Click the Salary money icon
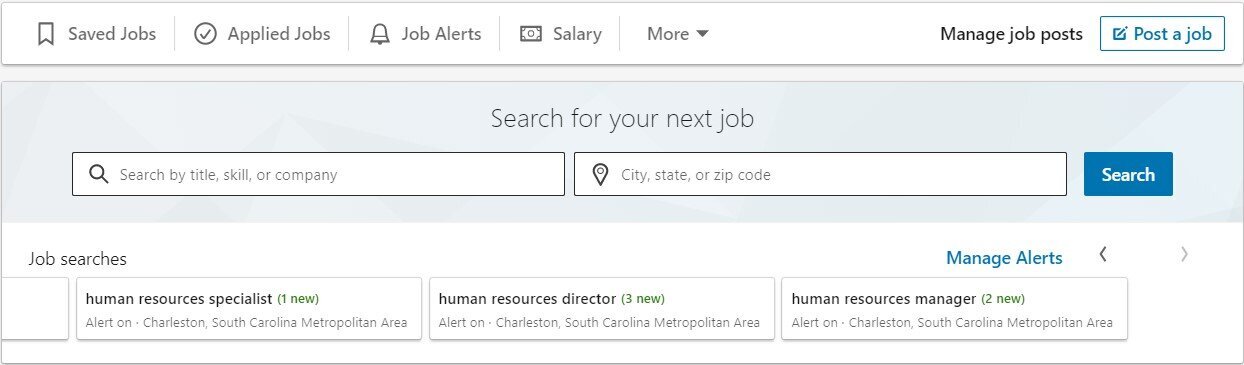The image size is (1244, 365). click(x=531, y=34)
